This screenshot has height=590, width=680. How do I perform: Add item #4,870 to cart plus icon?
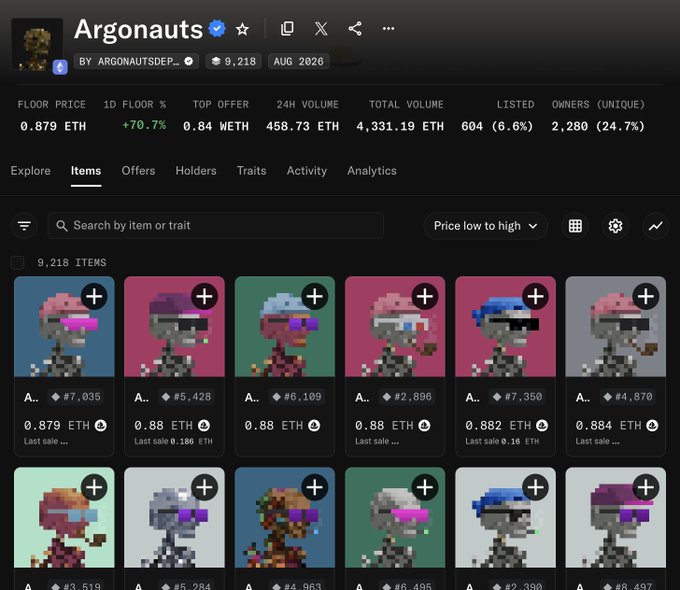646,297
